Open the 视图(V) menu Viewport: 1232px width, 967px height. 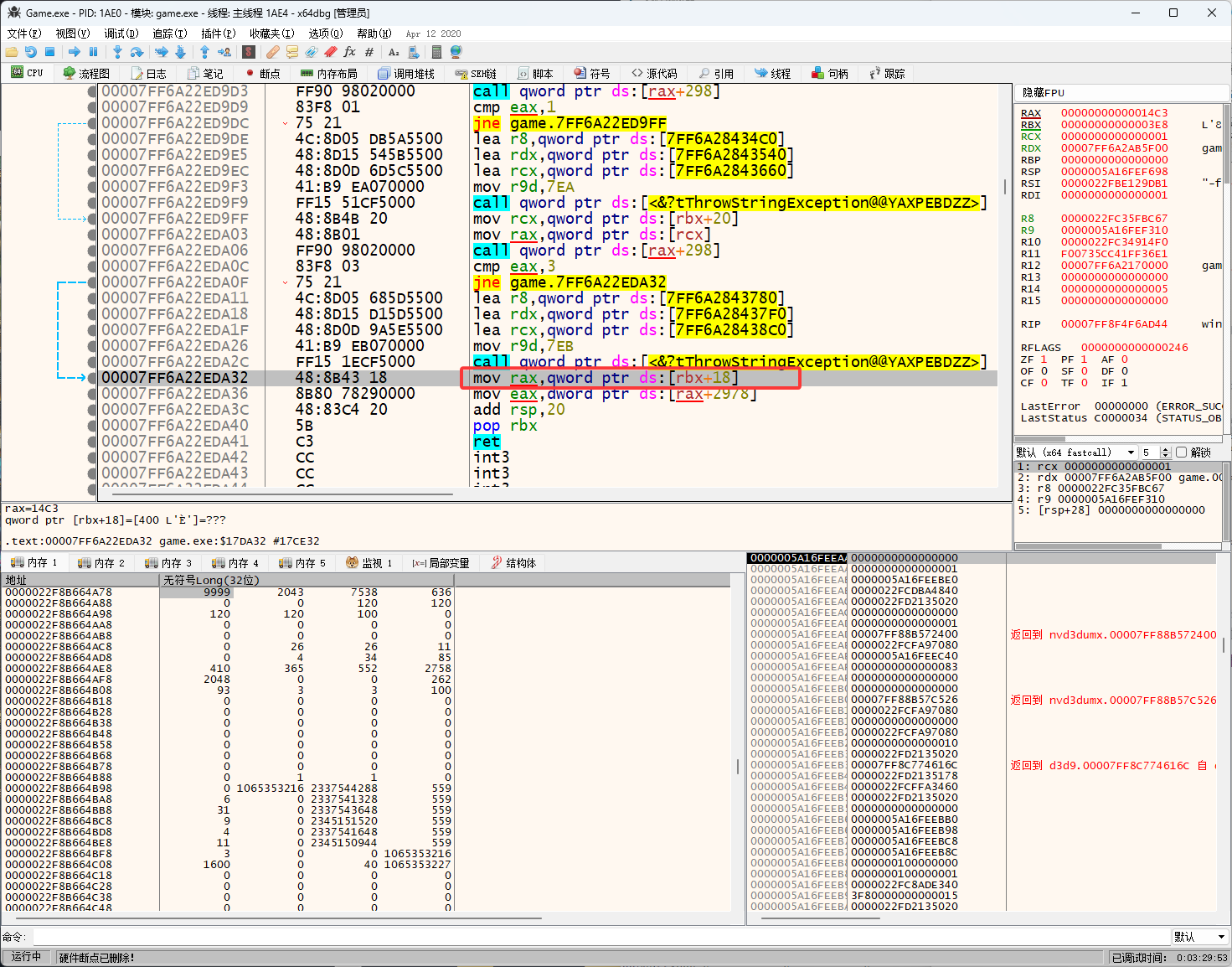tap(72, 34)
